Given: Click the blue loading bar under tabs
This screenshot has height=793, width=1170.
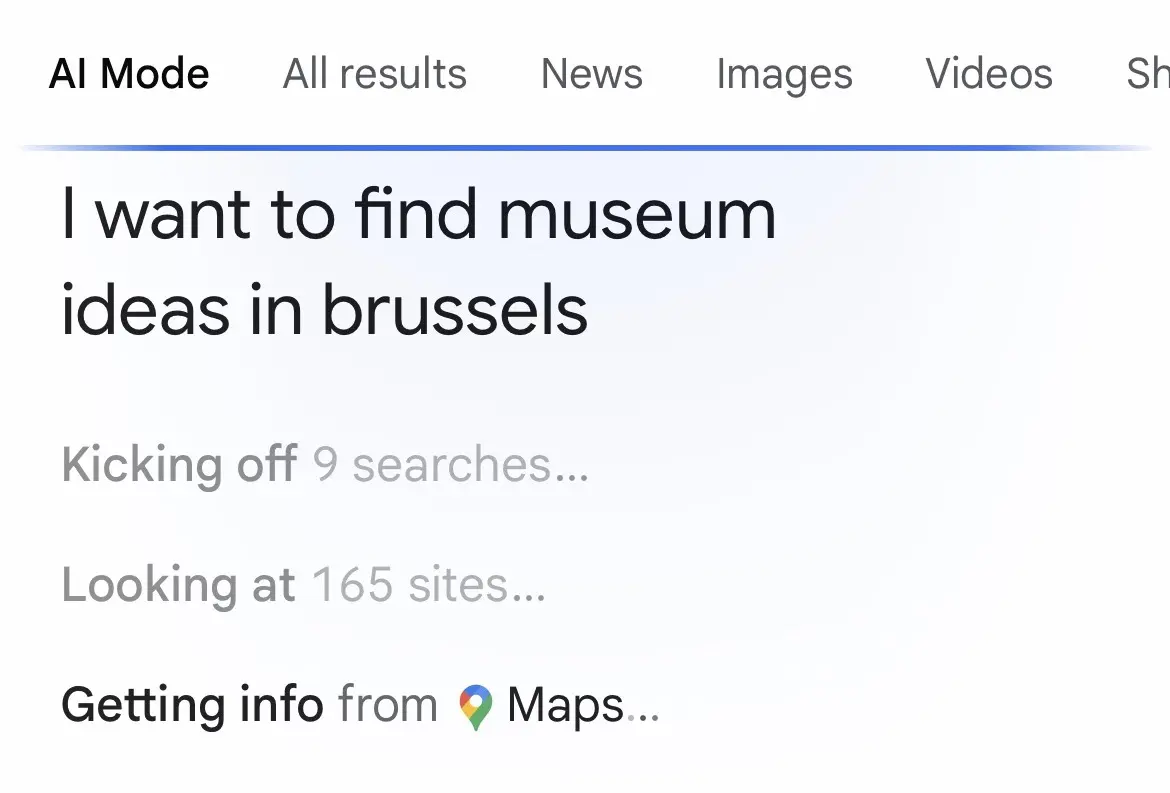Looking at the screenshot, I should pyautogui.click(x=585, y=148).
